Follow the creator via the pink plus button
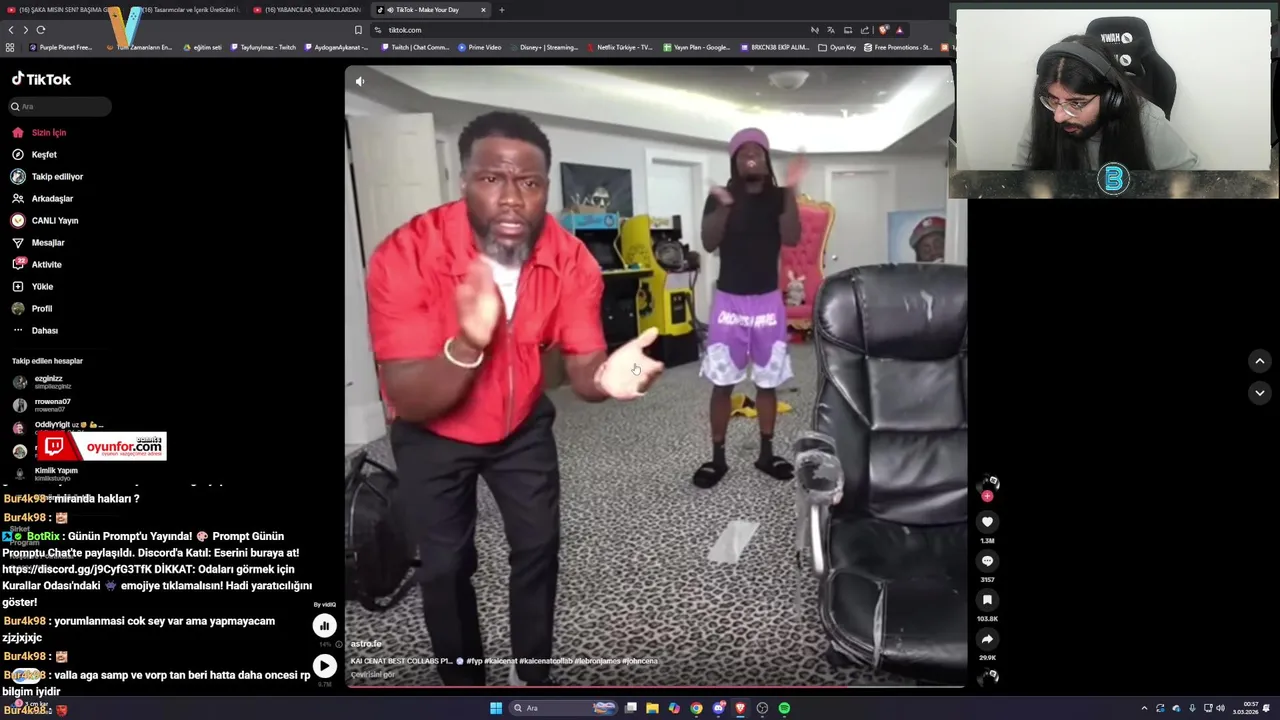This screenshot has height=720, width=1280. tap(987, 496)
